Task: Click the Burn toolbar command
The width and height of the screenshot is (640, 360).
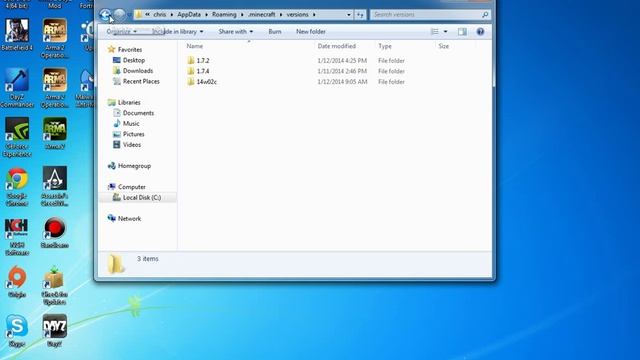Action: pos(275,31)
